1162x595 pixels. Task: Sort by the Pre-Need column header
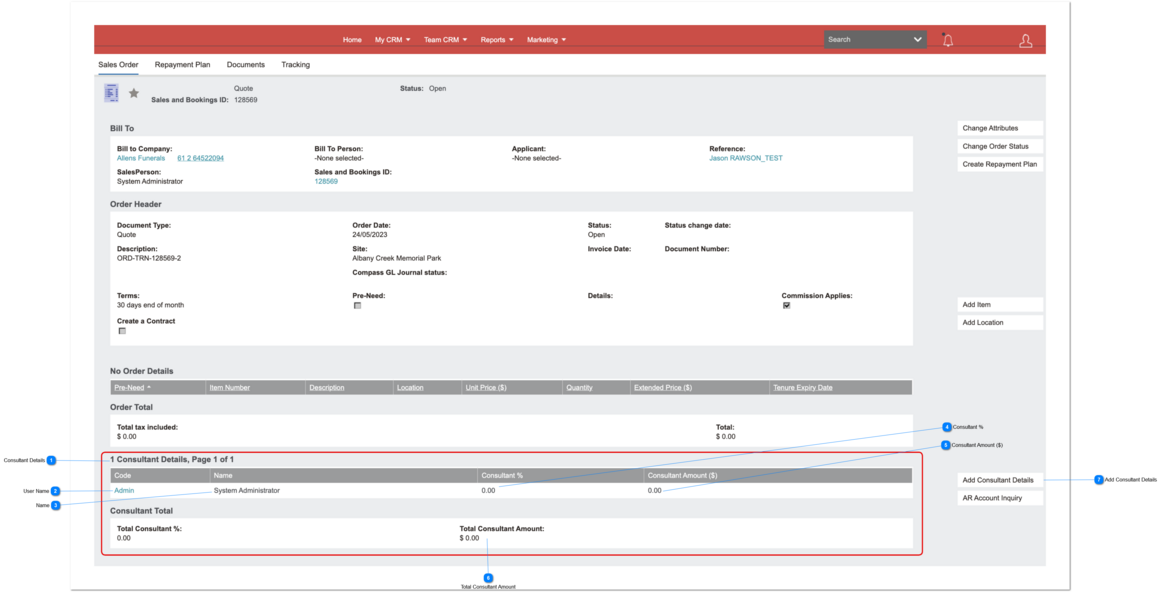129,388
